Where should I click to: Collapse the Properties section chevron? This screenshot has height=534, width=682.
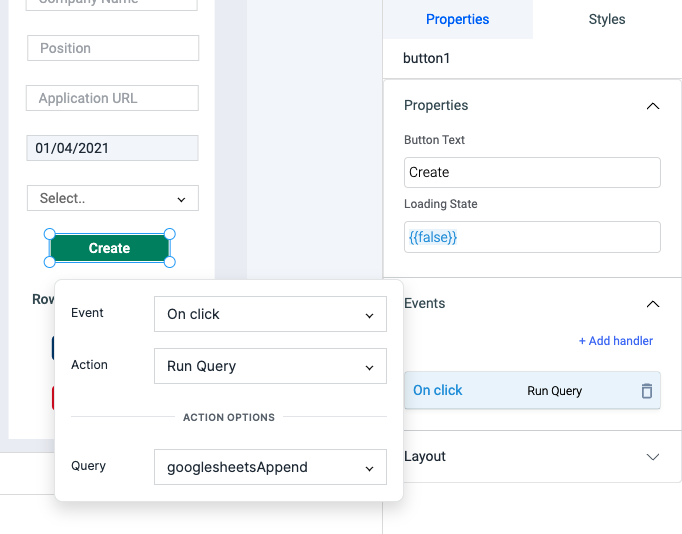(652, 105)
